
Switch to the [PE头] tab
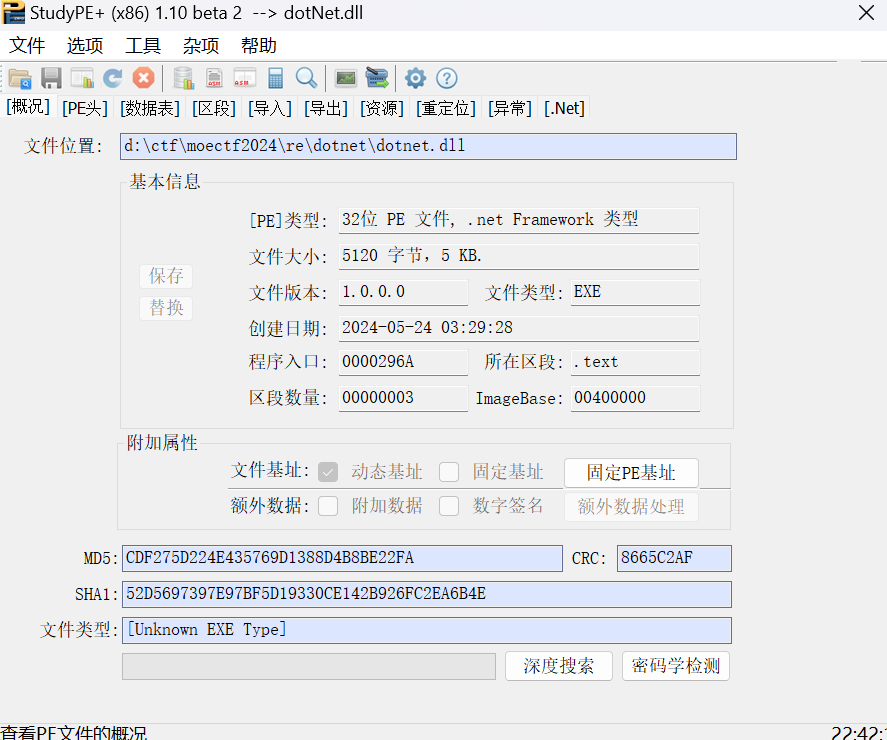[x=85, y=107]
